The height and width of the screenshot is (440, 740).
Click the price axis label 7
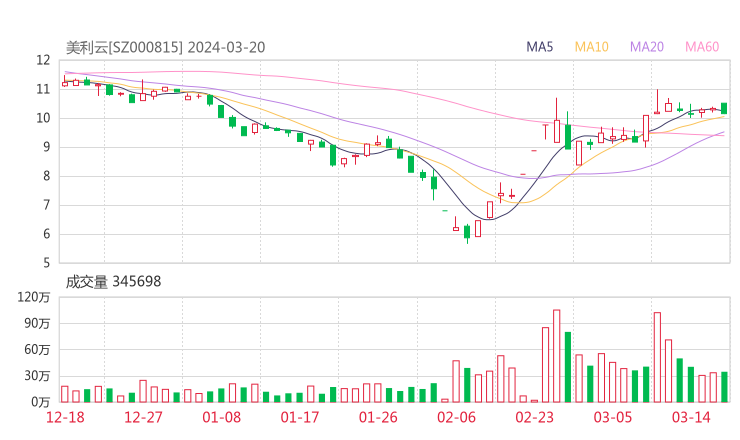pos(46,205)
